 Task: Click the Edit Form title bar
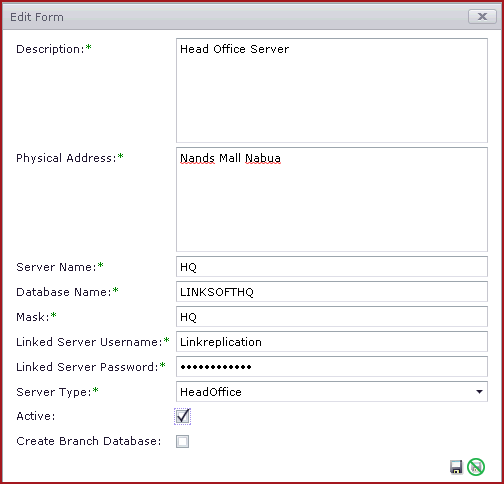233,17
